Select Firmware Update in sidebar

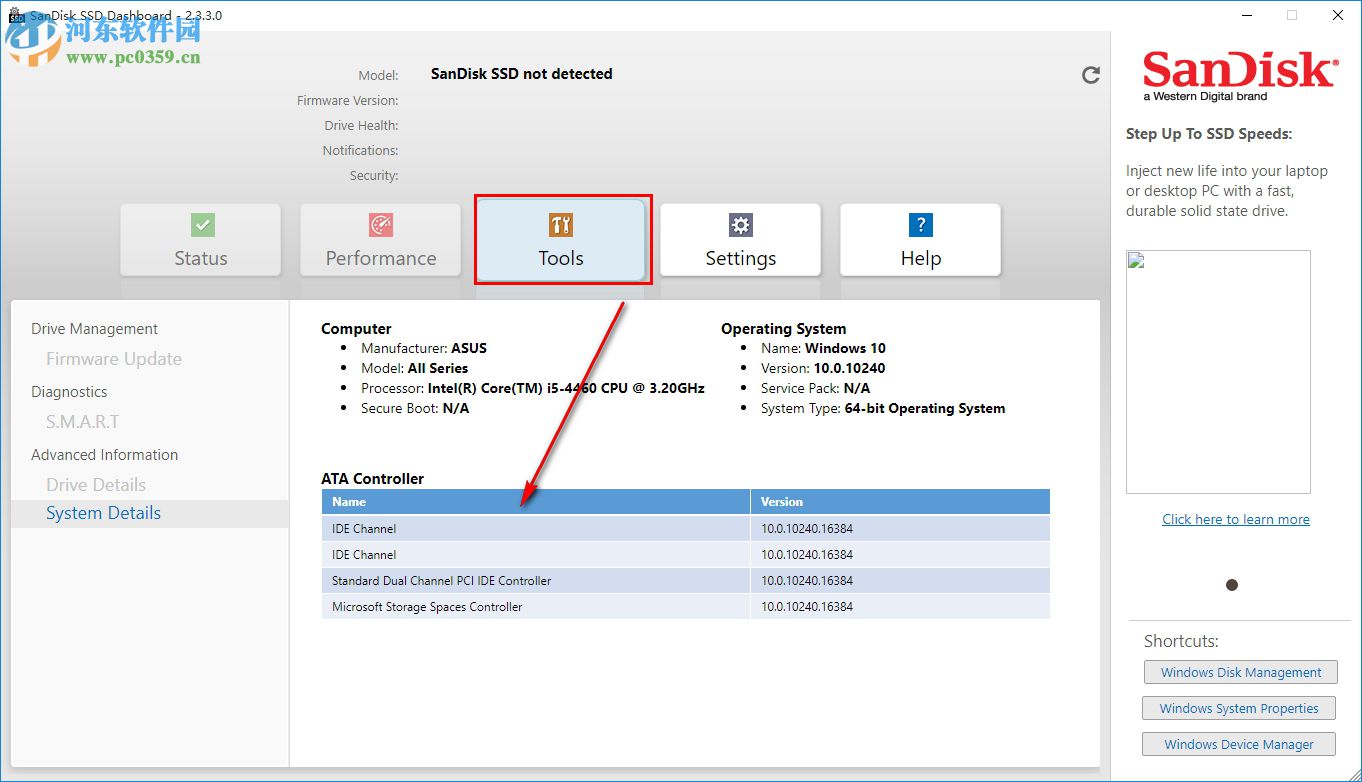click(114, 359)
